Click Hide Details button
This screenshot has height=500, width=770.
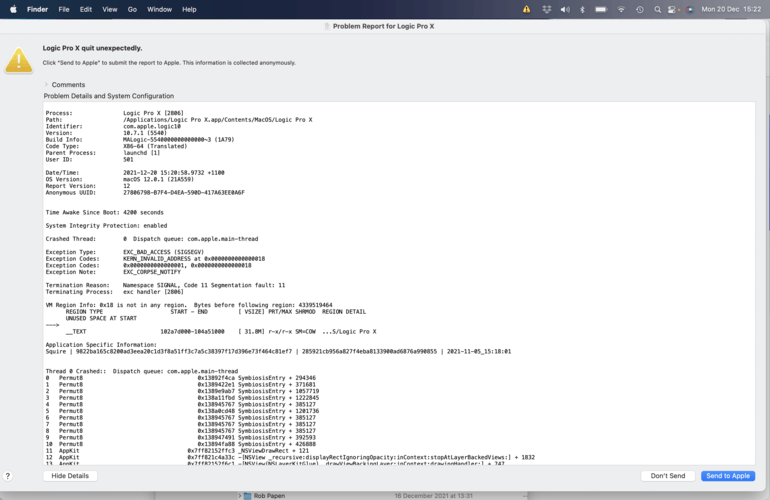coord(70,475)
